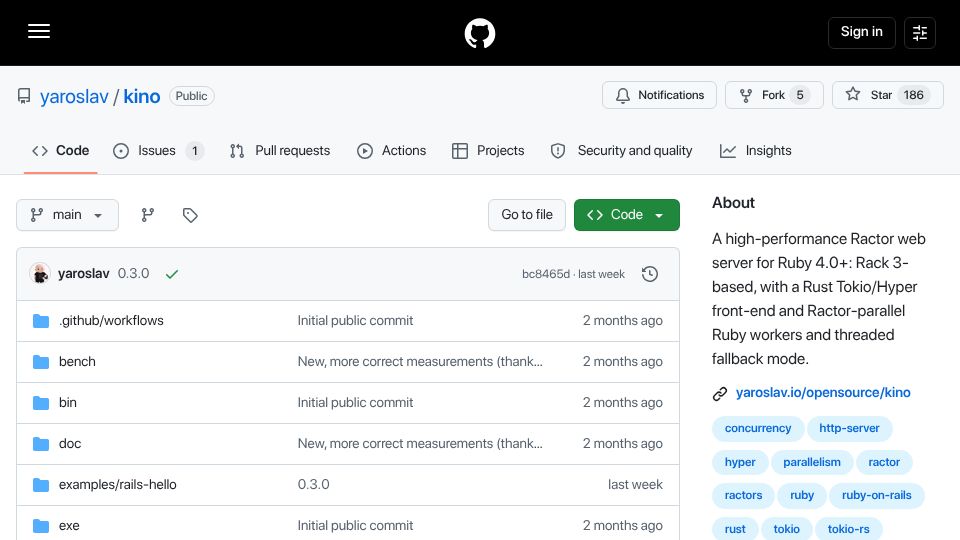The height and width of the screenshot is (540, 960).
Task: Open the kino repository link
Action: pyautogui.click(x=141, y=96)
